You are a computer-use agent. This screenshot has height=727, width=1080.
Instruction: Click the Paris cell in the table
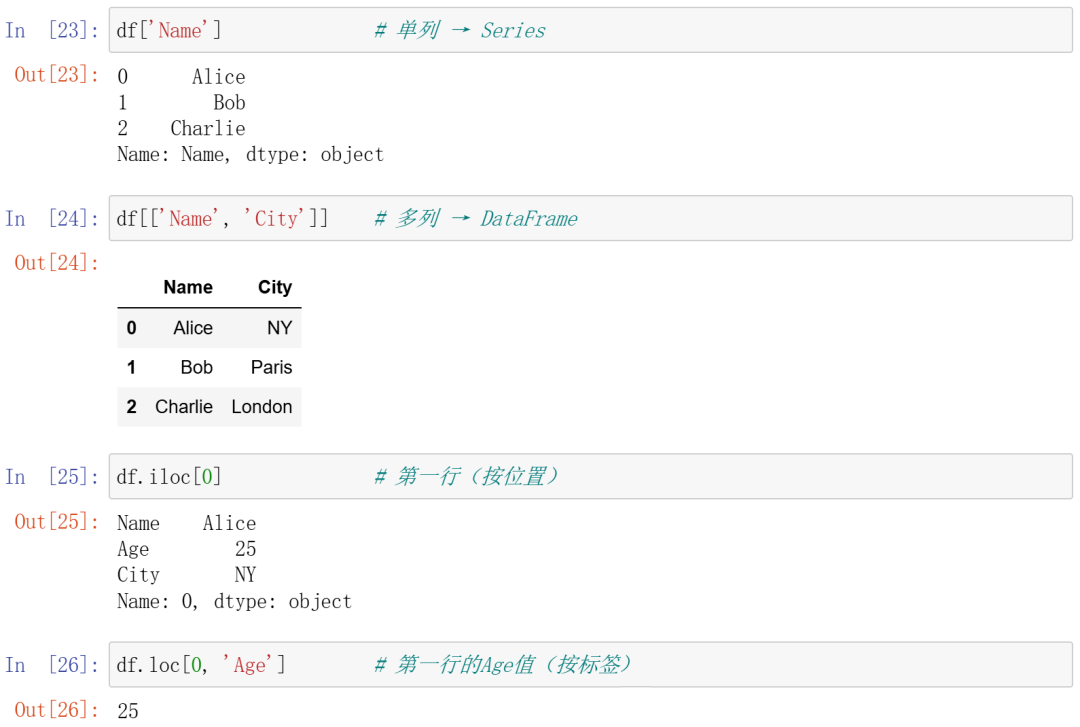coord(272,367)
